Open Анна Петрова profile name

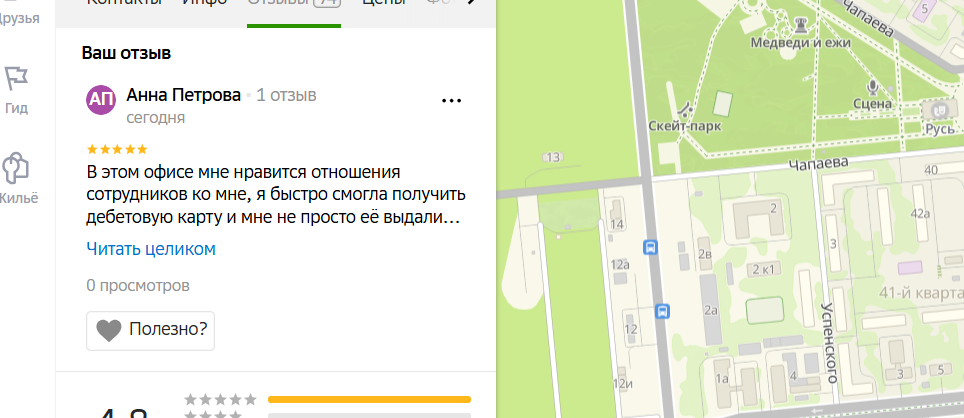pos(183,95)
